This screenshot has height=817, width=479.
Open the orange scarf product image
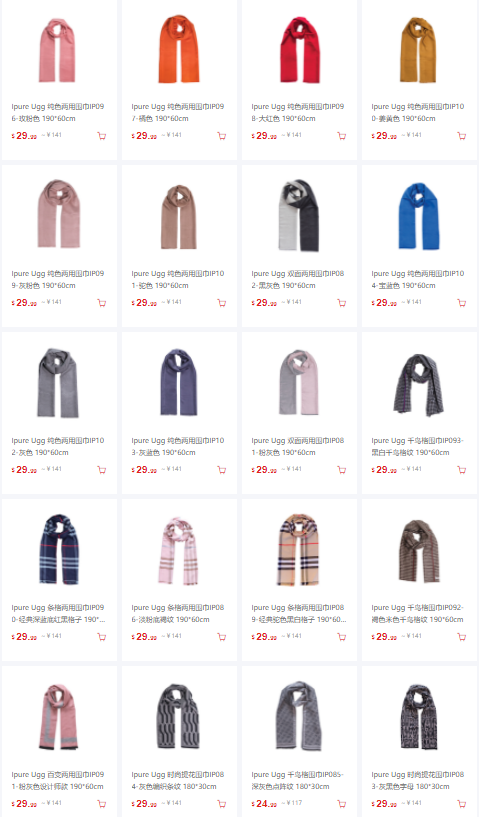click(x=179, y=49)
